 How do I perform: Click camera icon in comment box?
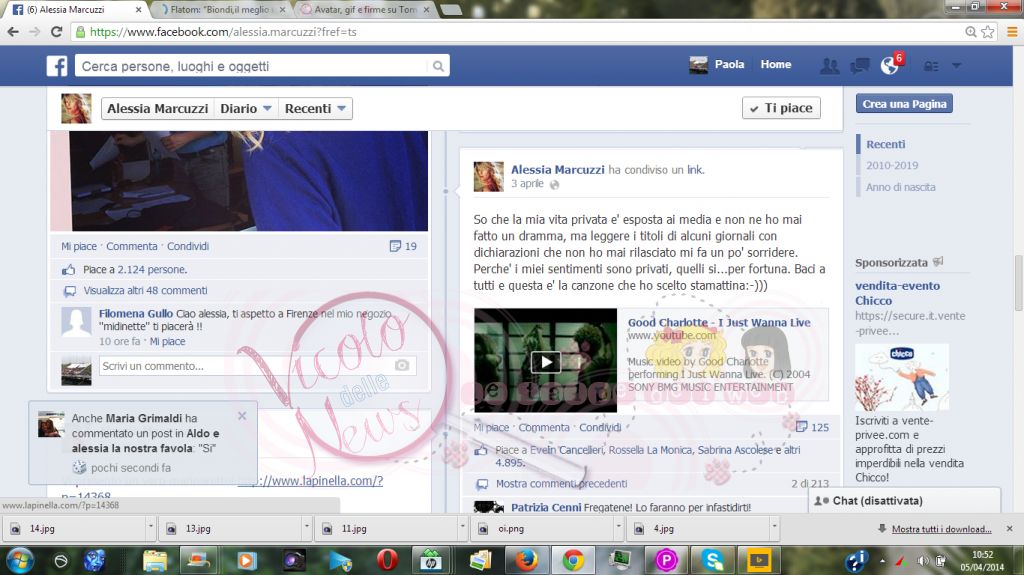coord(402,365)
